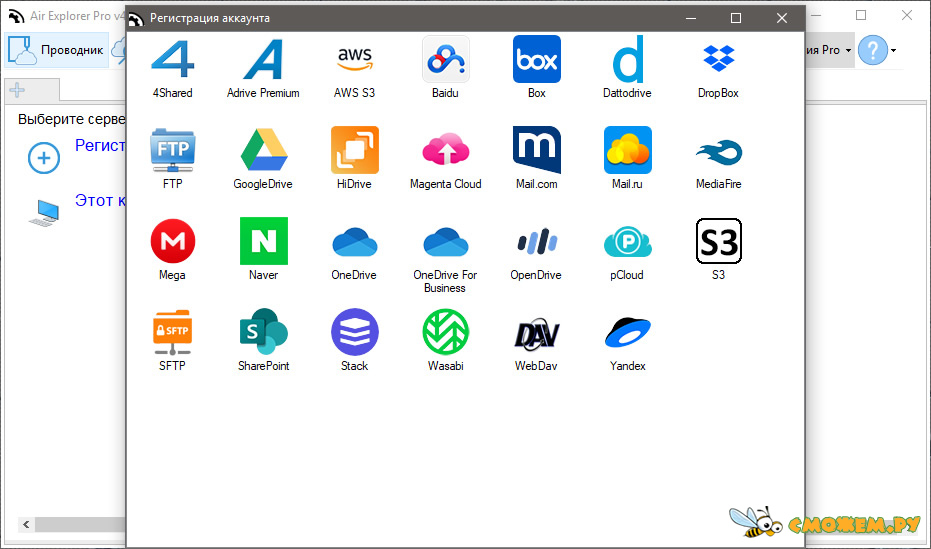Image resolution: width=931 pixels, height=549 pixels.
Task: Select the generic S3 icon
Action: (718, 241)
